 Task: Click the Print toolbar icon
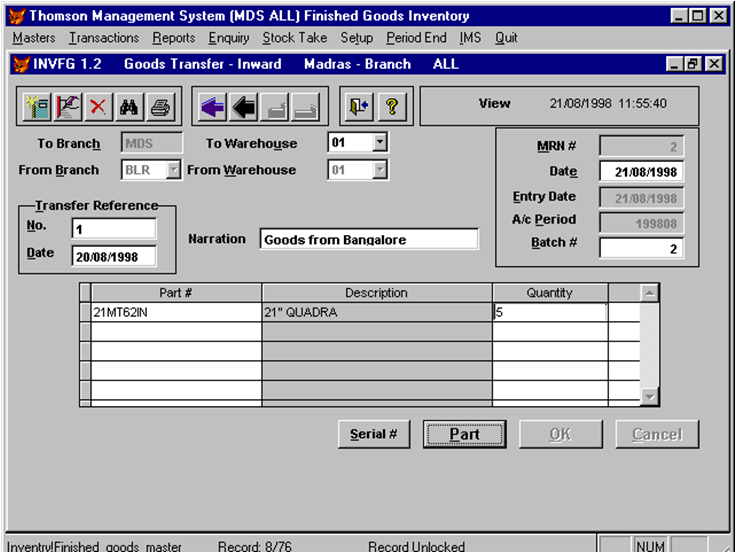[x=161, y=107]
